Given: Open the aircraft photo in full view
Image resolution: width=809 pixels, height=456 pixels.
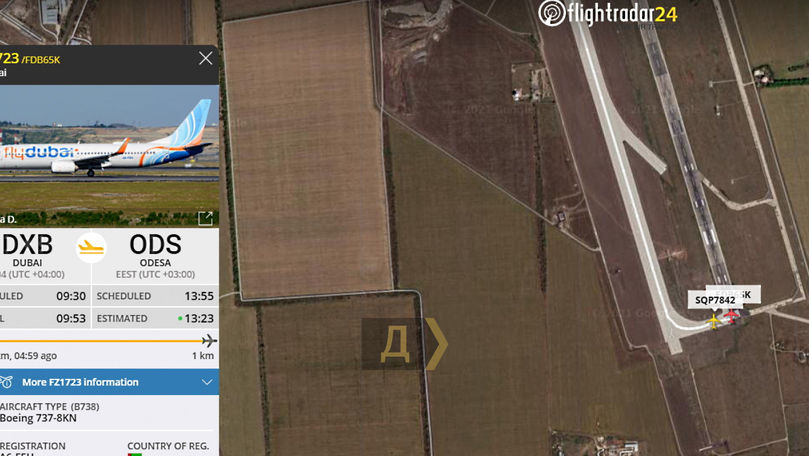Looking at the screenshot, I should point(205,219).
